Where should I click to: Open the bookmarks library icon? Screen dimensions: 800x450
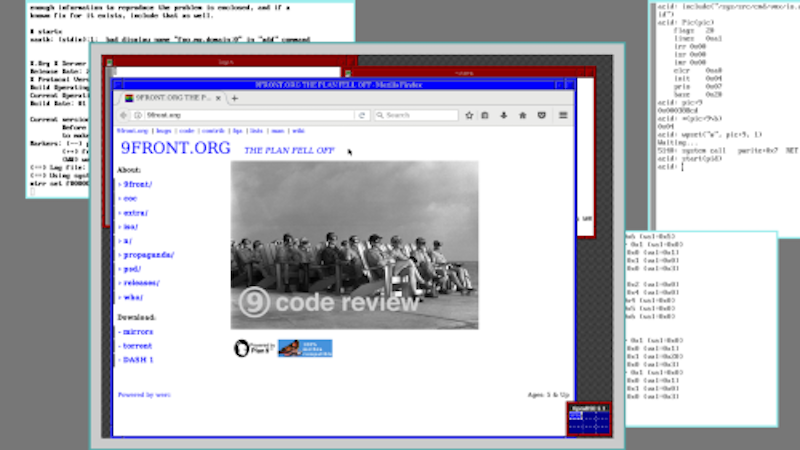[485, 115]
